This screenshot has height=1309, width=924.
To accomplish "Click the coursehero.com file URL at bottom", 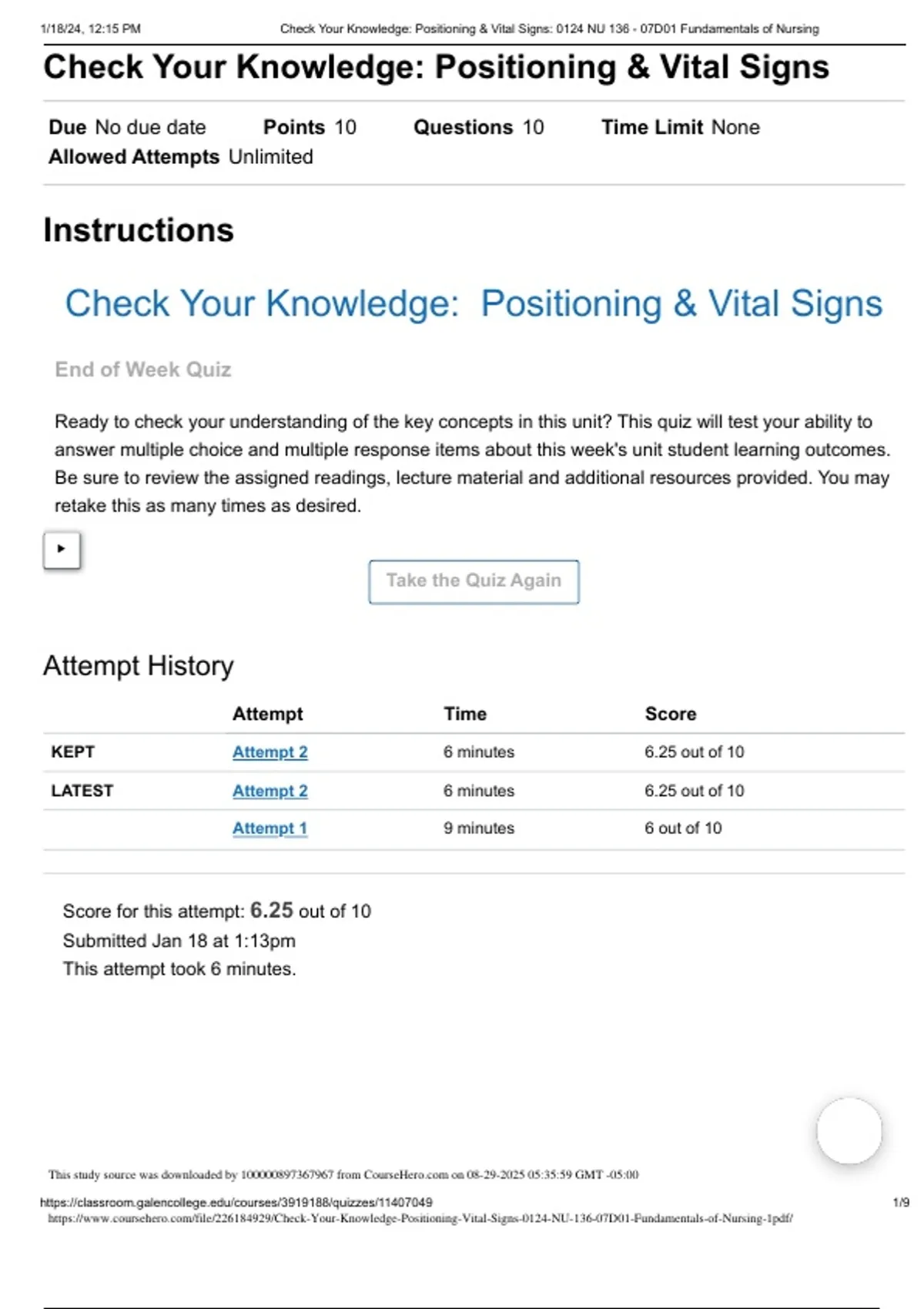I will pos(420,1218).
